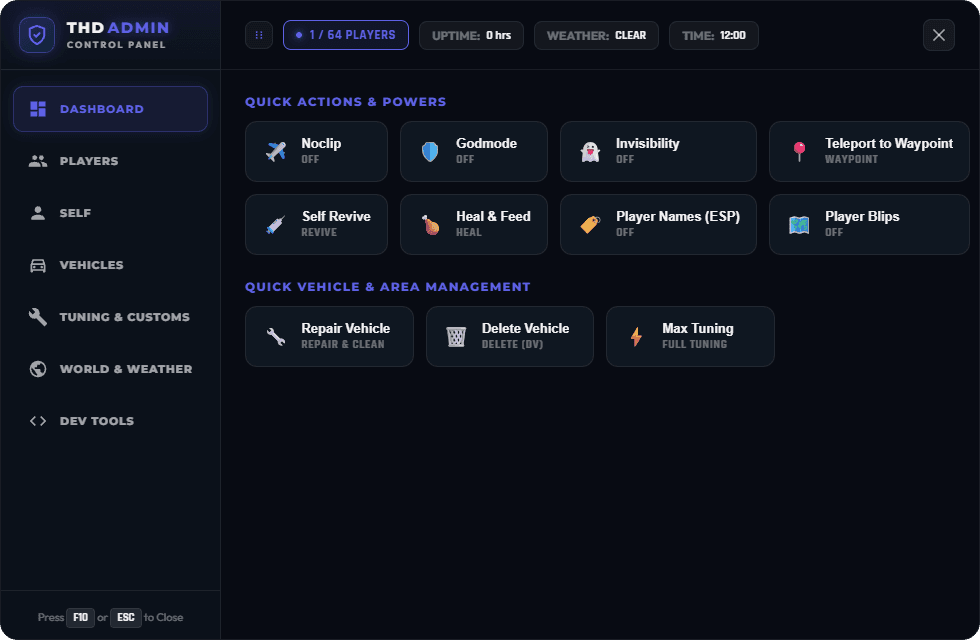Enable Player Names (ESP)
Image resolution: width=980 pixels, height=640 pixels.
[x=658, y=224]
